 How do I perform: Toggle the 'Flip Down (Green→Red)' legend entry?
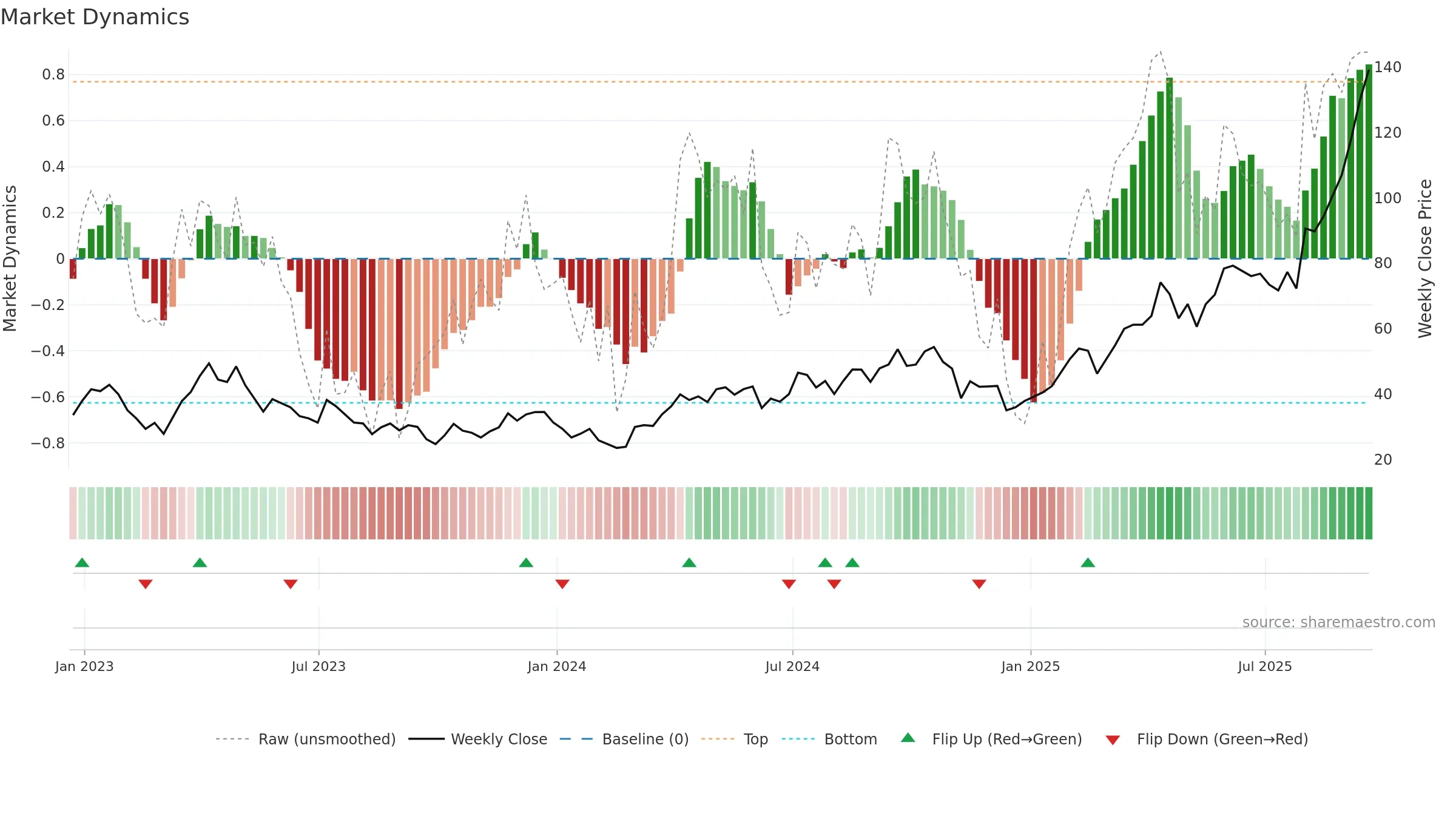tap(1207, 739)
